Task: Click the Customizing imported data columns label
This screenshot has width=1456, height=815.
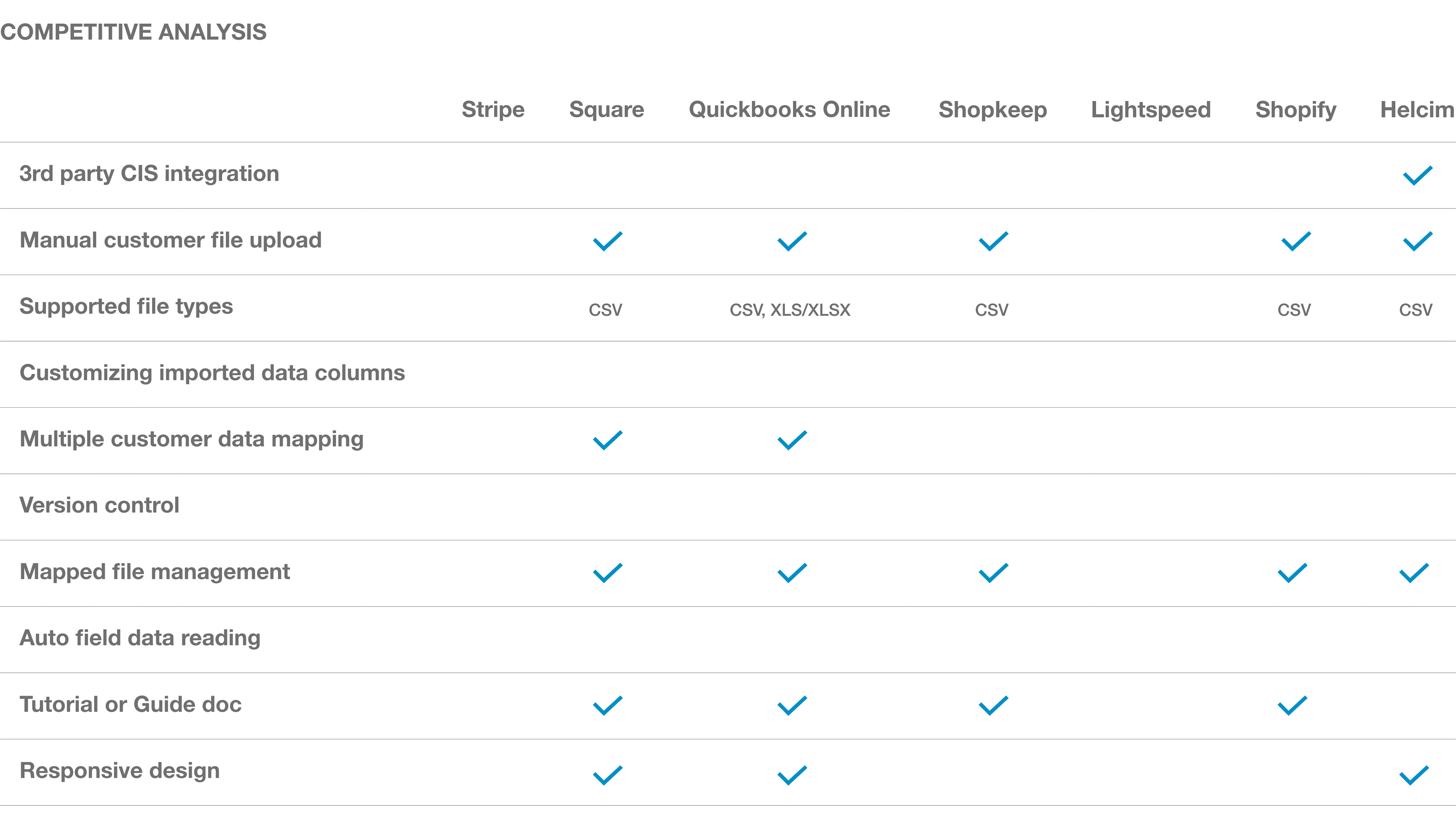Action: [x=212, y=373]
